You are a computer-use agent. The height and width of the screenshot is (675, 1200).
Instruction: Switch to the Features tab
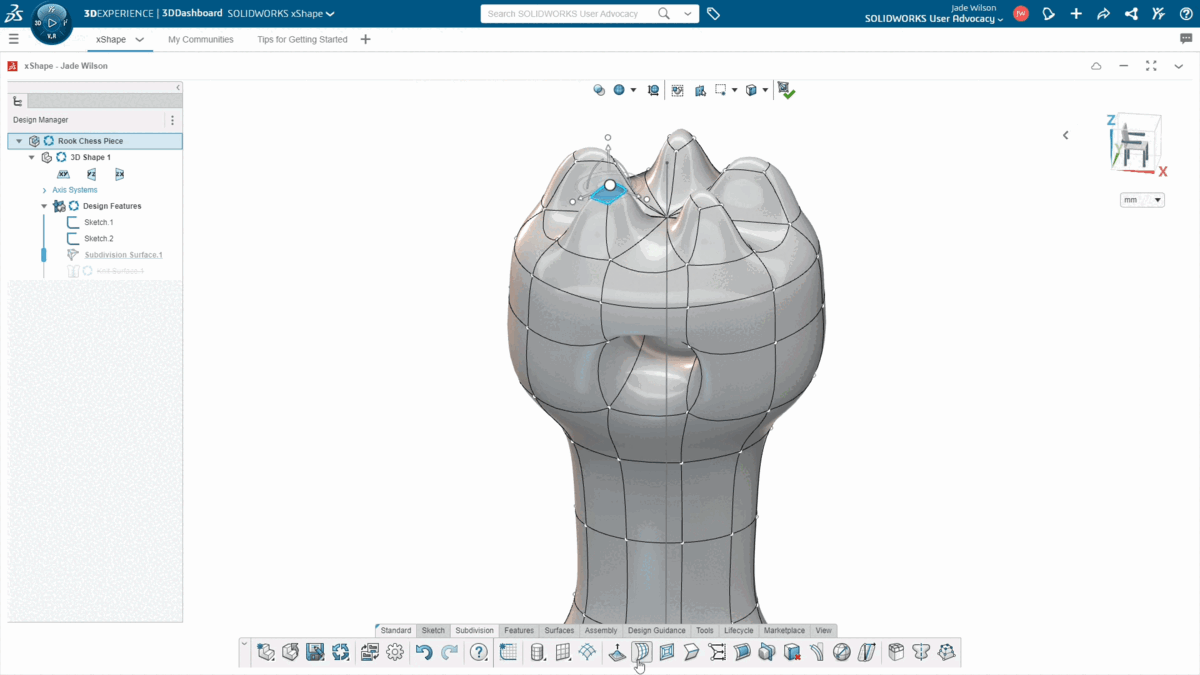click(x=518, y=630)
